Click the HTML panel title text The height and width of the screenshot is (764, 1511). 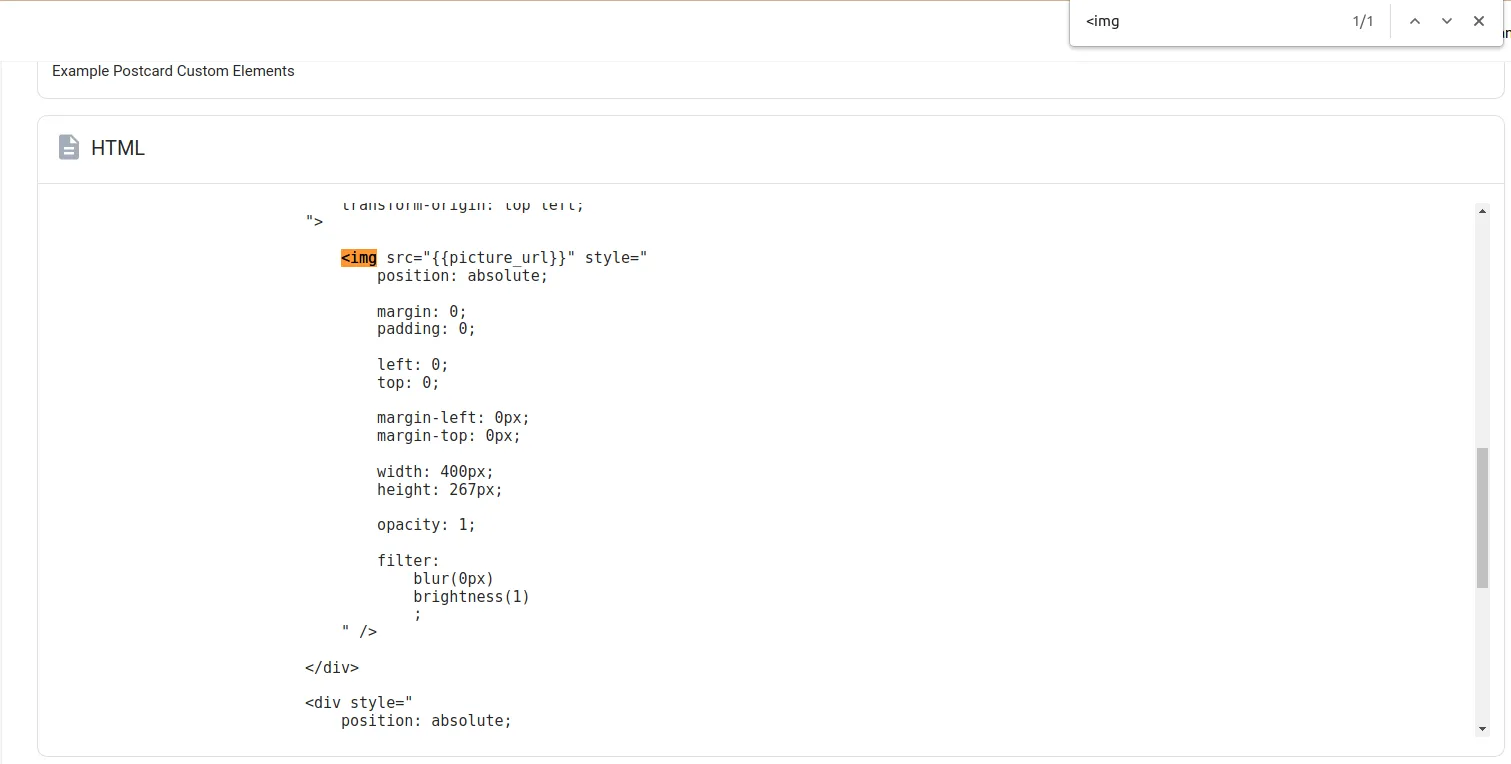point(117,147)
